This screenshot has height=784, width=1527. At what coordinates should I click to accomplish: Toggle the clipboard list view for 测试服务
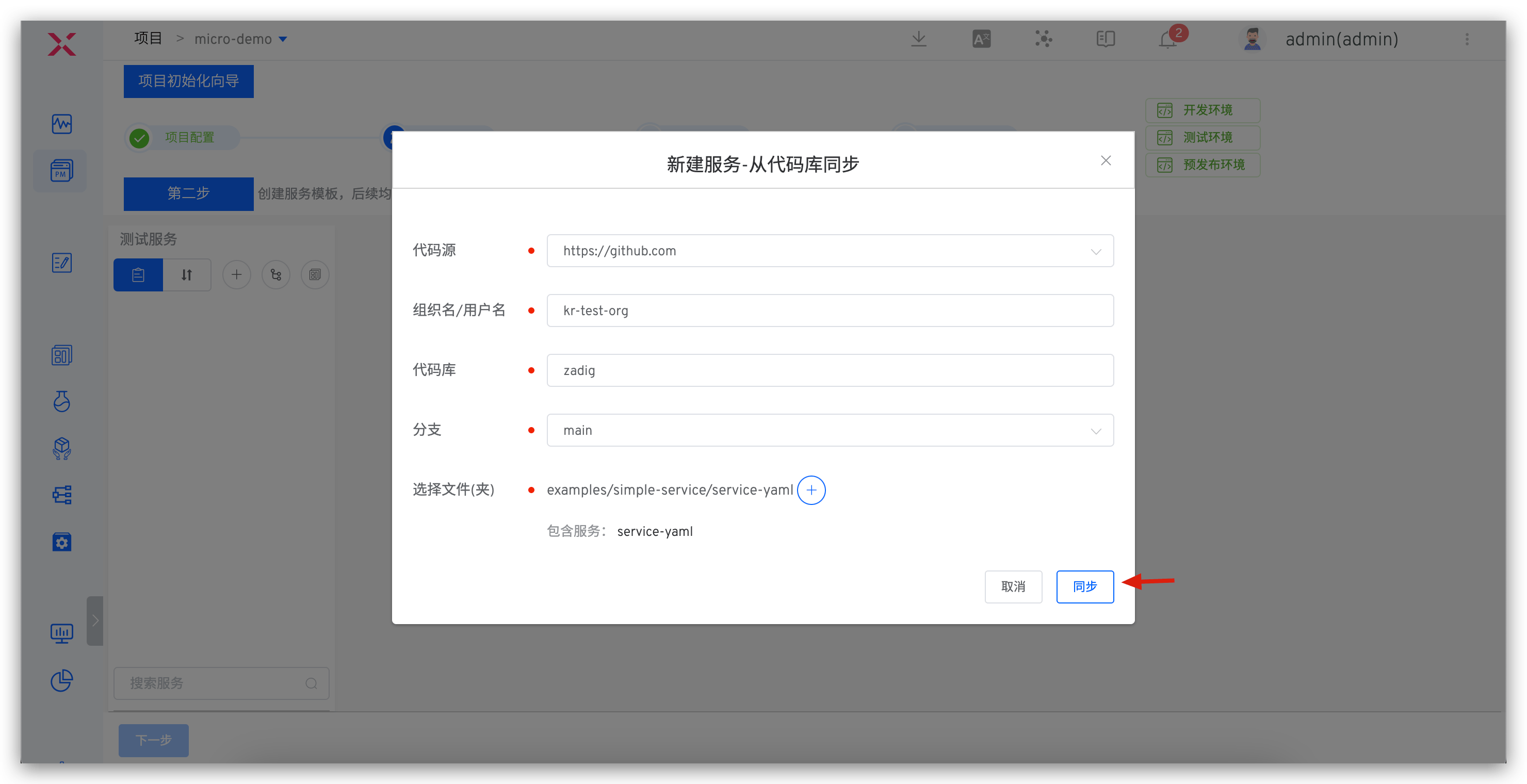(138, 274)
